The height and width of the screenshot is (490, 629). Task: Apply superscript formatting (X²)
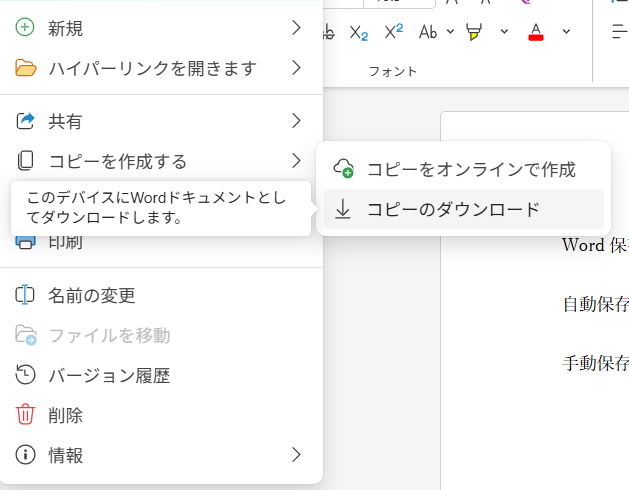point(393,31)
